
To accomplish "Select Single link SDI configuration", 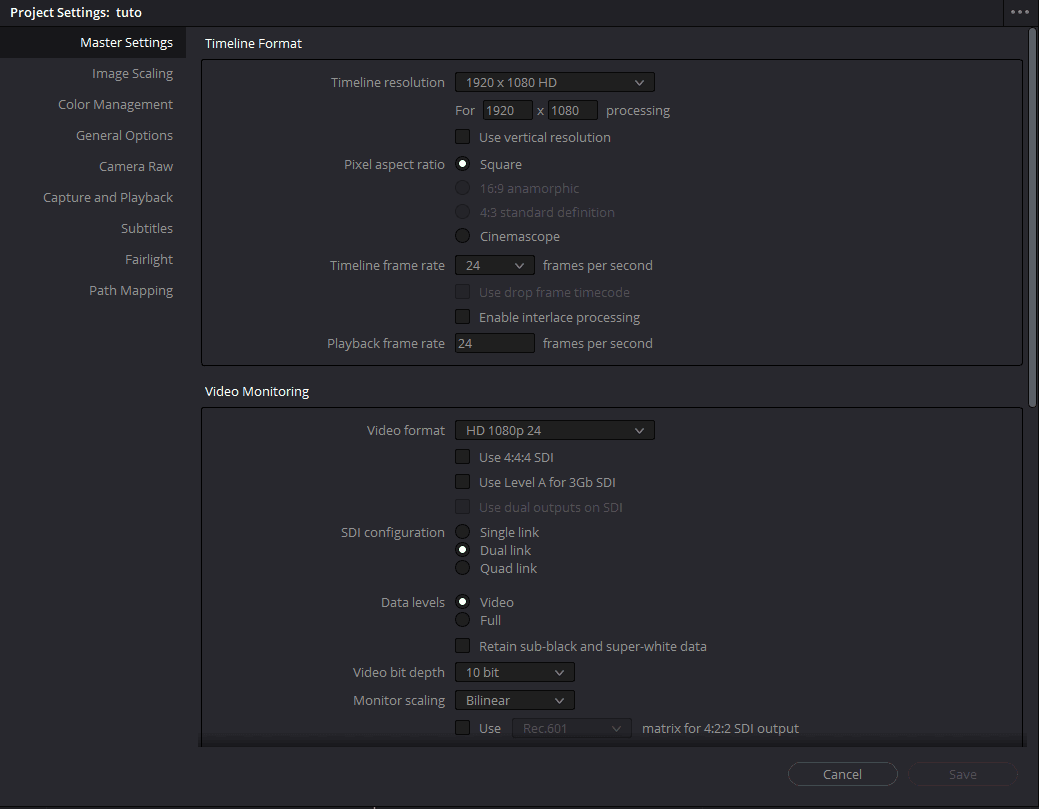I will point(463,532).
